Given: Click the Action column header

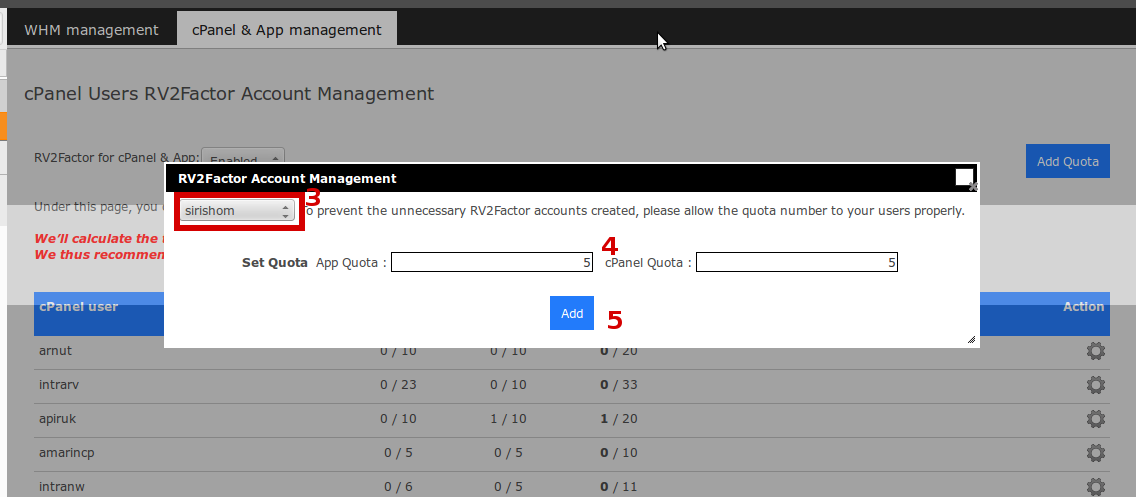Looking at the screenshot, I should click(x=1083, y=306).
